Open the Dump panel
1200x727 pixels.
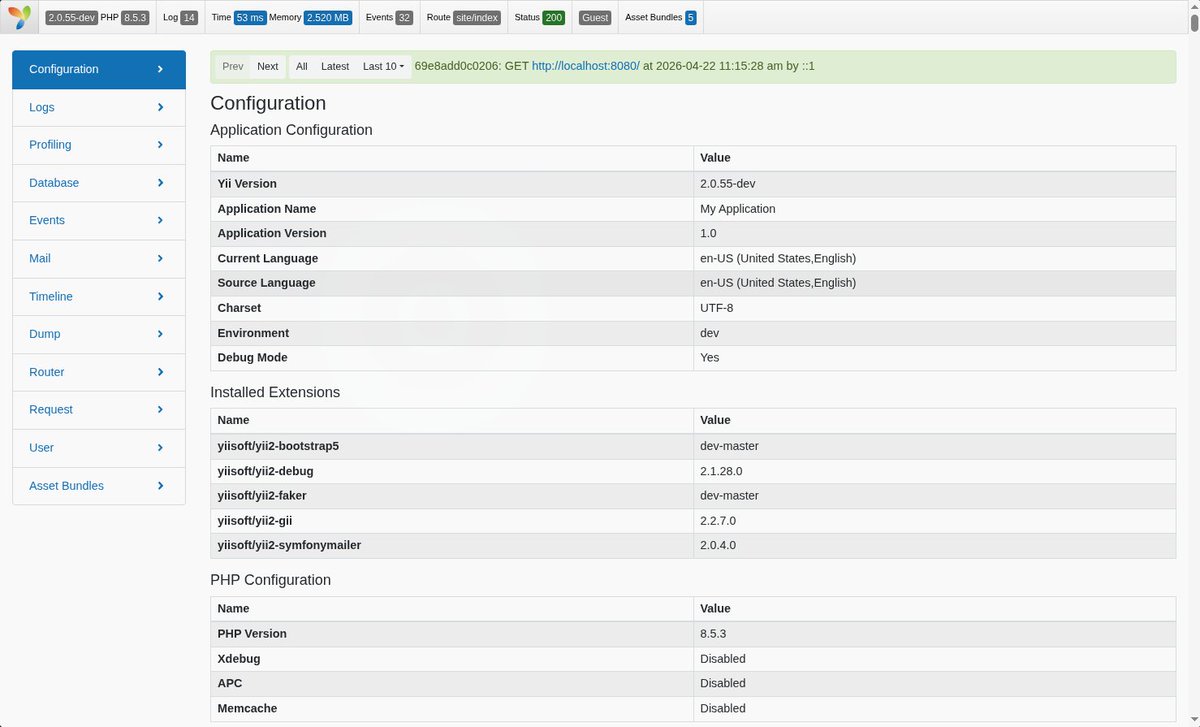point(99,334)
